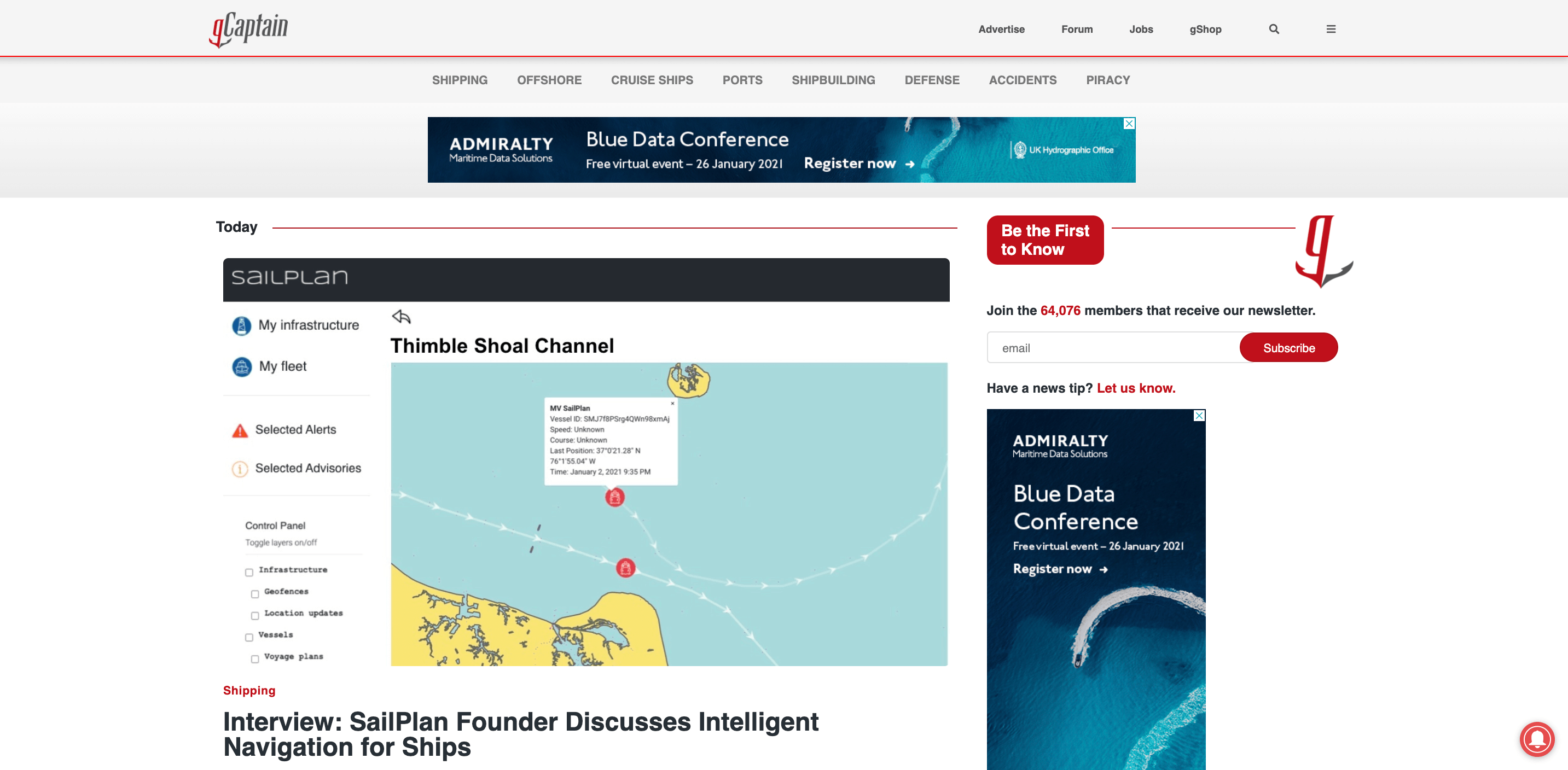Image resolution: width=1568 pixels, height=770 pixels.
Task: Click the '64,076' member count text
Action: click(x=1060, y=310)
